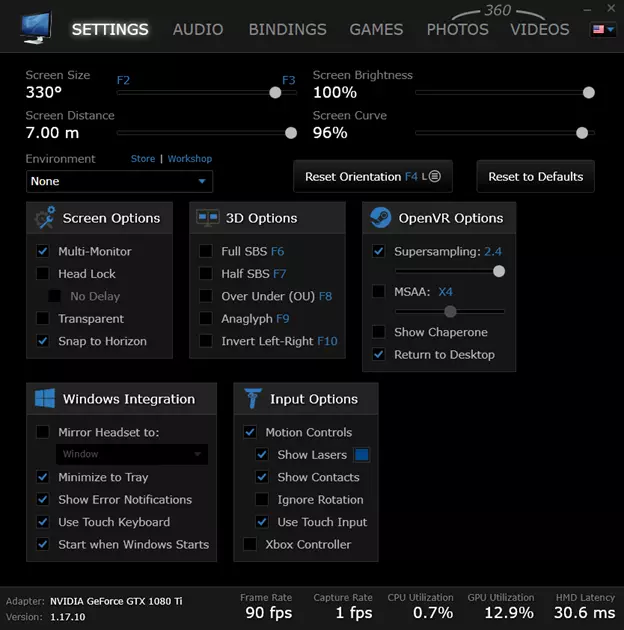Click the Screen Curve slider handle
The width and height of the screenshot is (624, 630).
[582, 133]
